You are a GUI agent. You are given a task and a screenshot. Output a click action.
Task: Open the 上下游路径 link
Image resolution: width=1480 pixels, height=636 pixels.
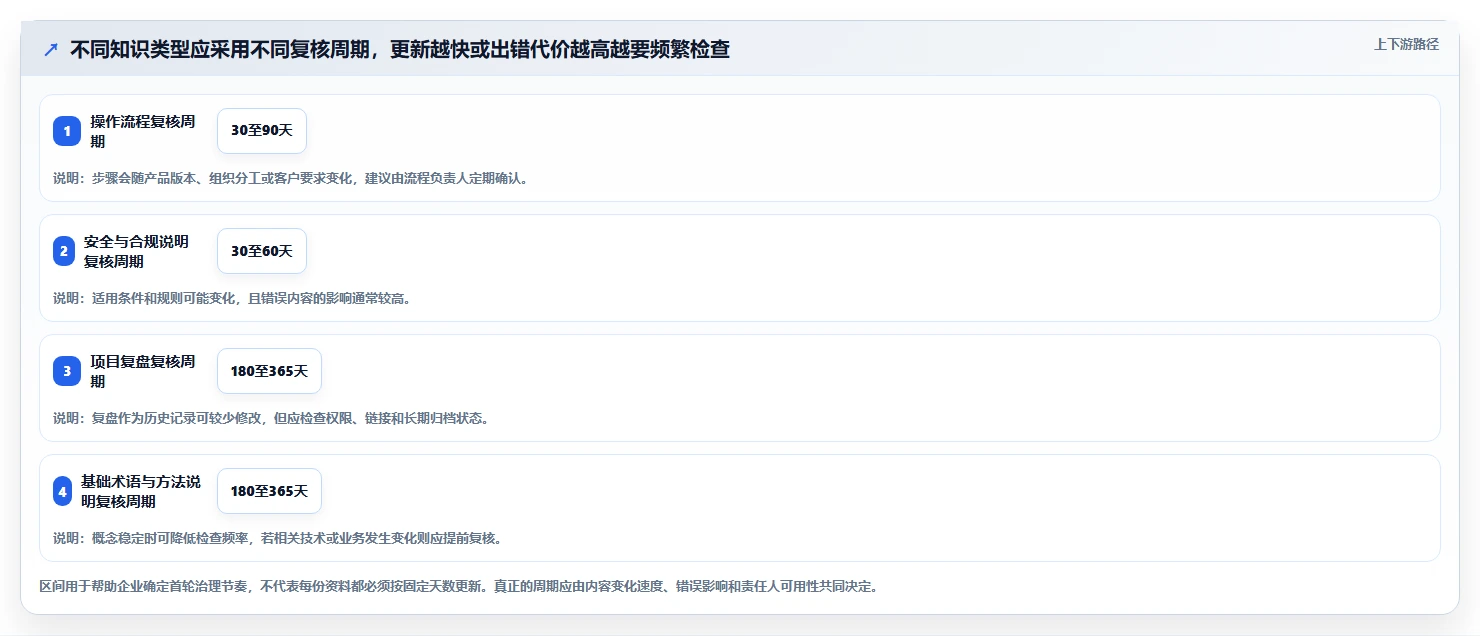click(x=1406, y=44)
